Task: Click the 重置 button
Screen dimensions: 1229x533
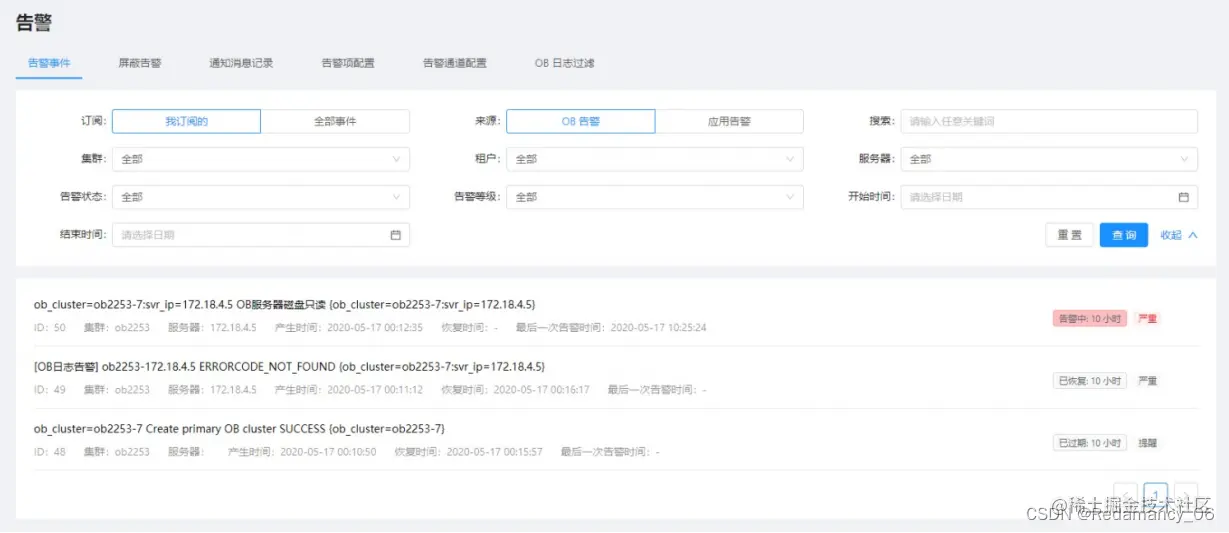Action: [x=1069, y=235]
